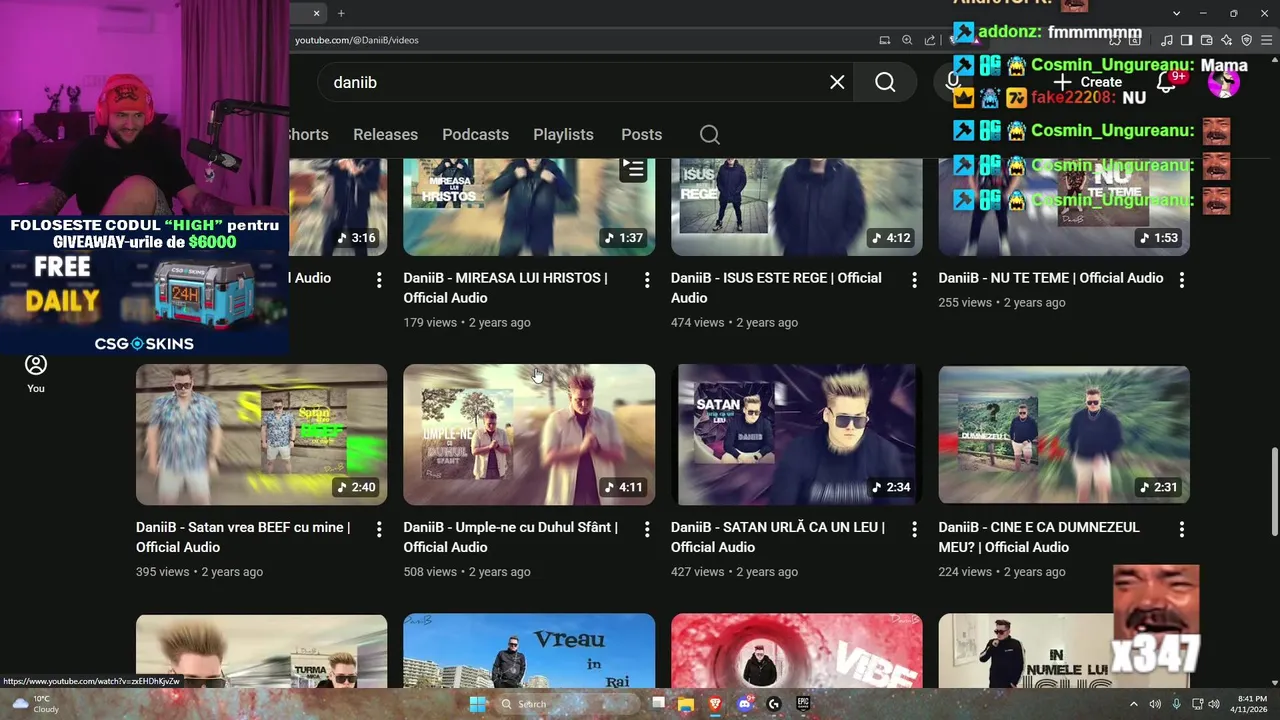Open the weather widget showing Cloudy
This screenshot has height=720, width=1280.
[35, 704]
